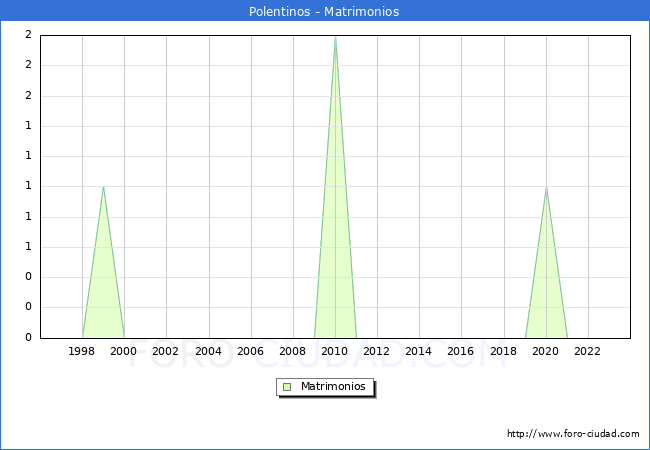Select the 1998 x-axis label
Image resolution: width=650 pixels, height=450 pixels.
click(x=82, y=351)
